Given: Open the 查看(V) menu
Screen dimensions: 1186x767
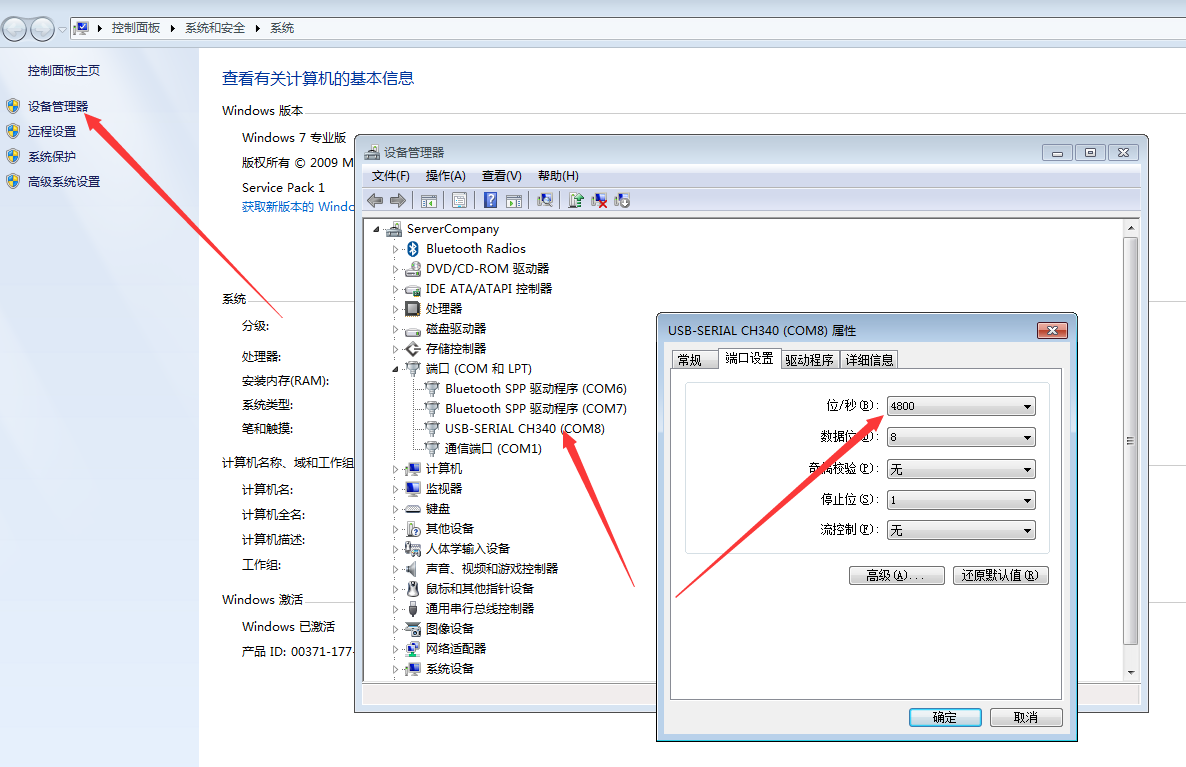Looking at the screenshot, I should point(501,176).
